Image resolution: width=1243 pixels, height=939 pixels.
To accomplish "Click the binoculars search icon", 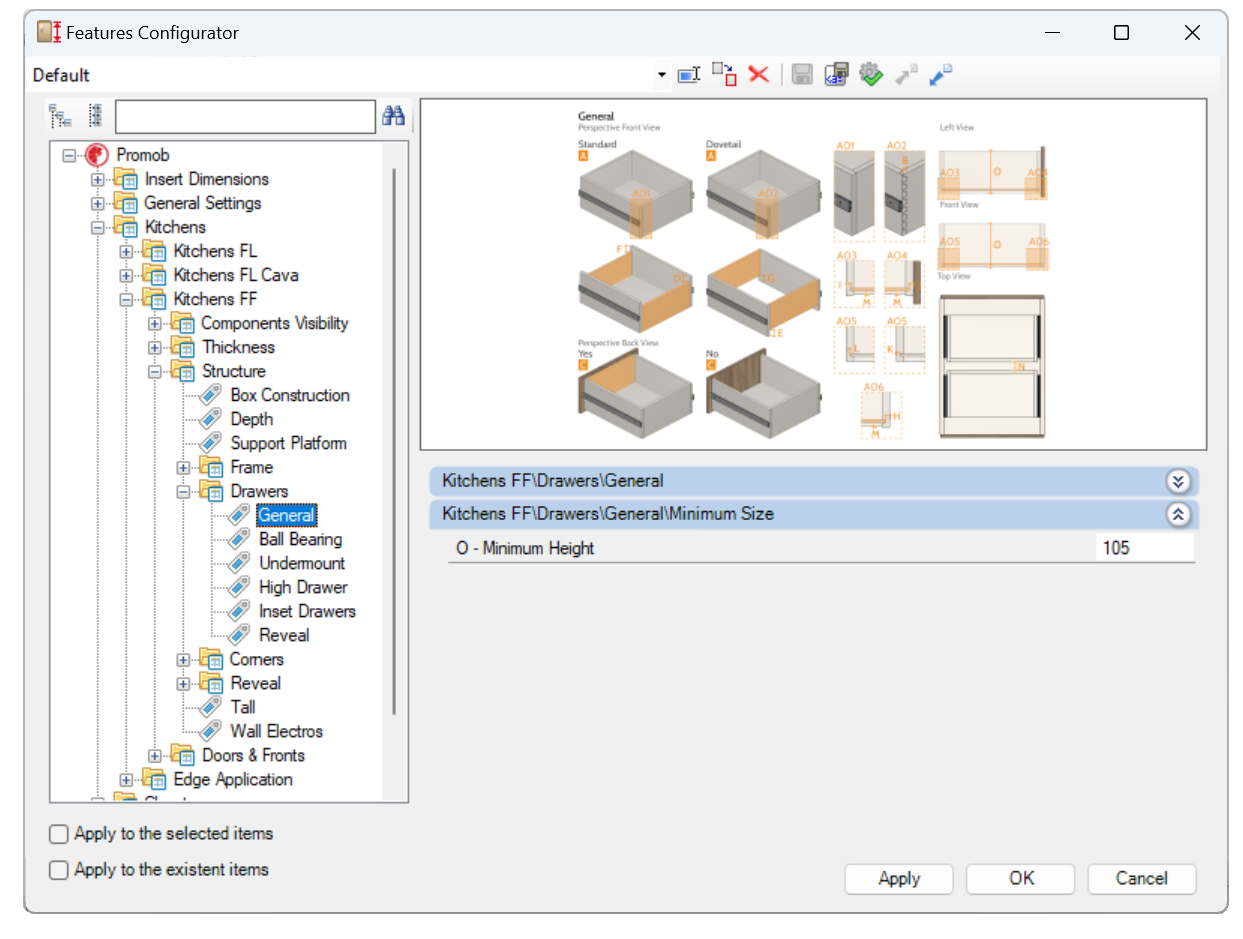I will pyautogui.click(x=393, y=116).
